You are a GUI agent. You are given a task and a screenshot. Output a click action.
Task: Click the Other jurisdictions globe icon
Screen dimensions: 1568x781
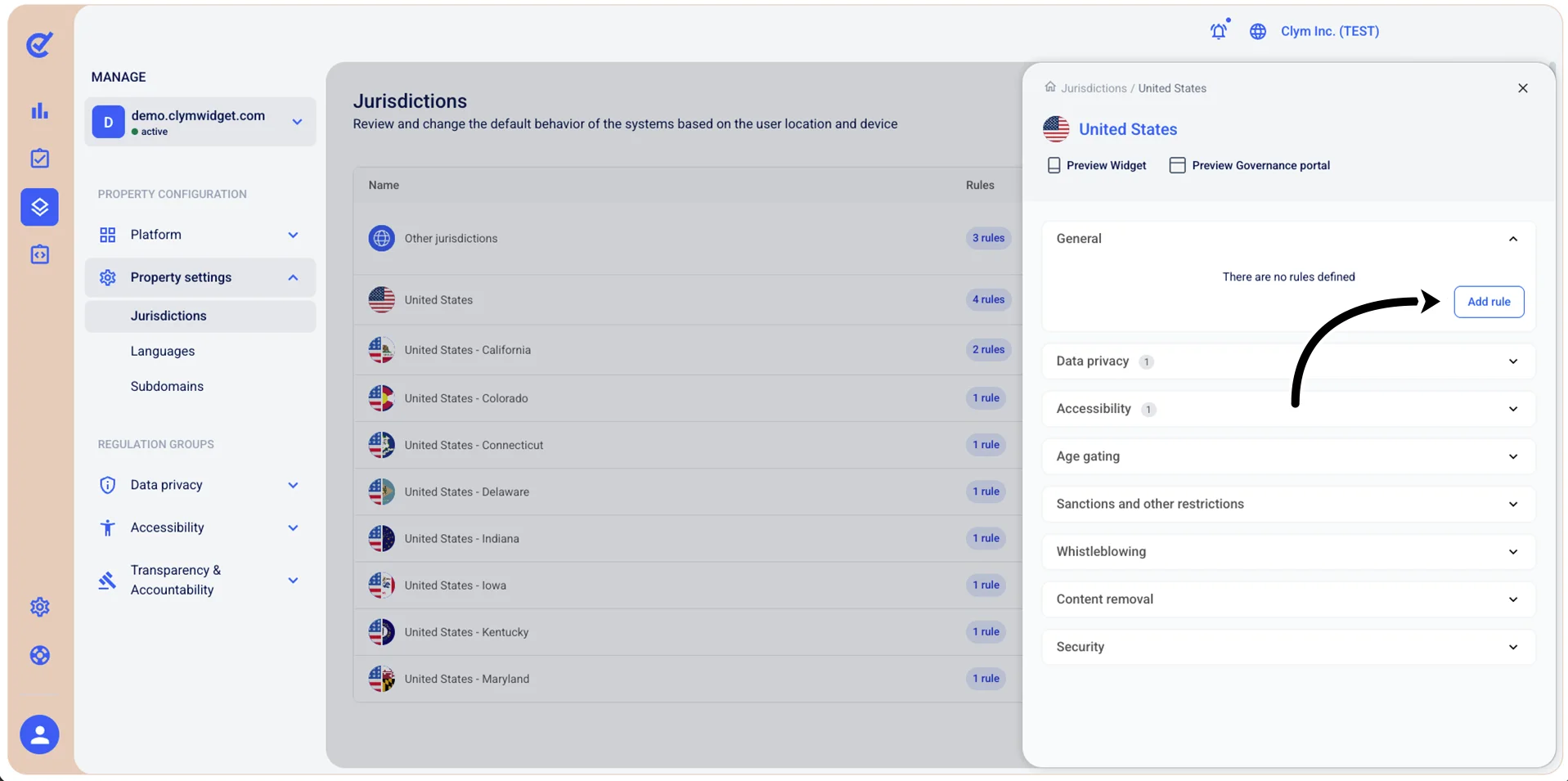click(381, 238)
